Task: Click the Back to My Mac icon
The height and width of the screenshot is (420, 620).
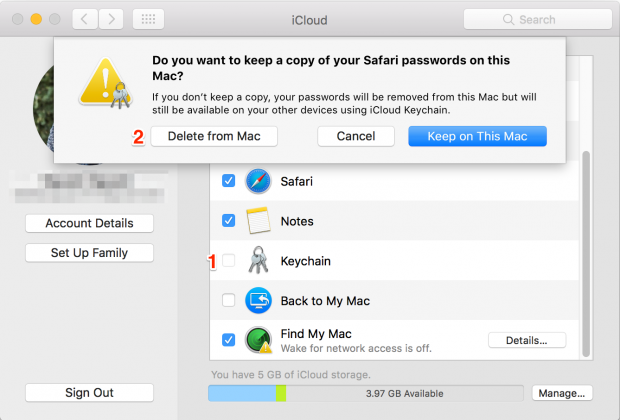Action: [259, 300]
